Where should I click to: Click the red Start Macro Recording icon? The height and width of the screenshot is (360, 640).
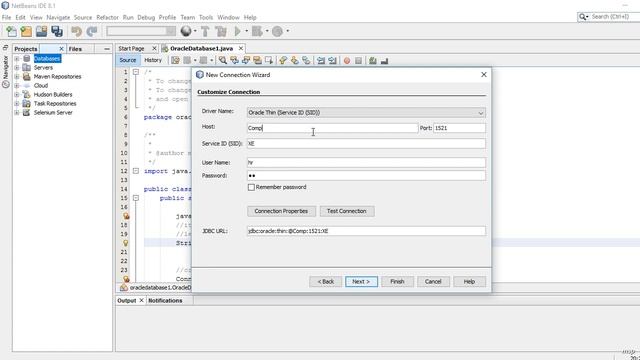[x=347, y=61]
